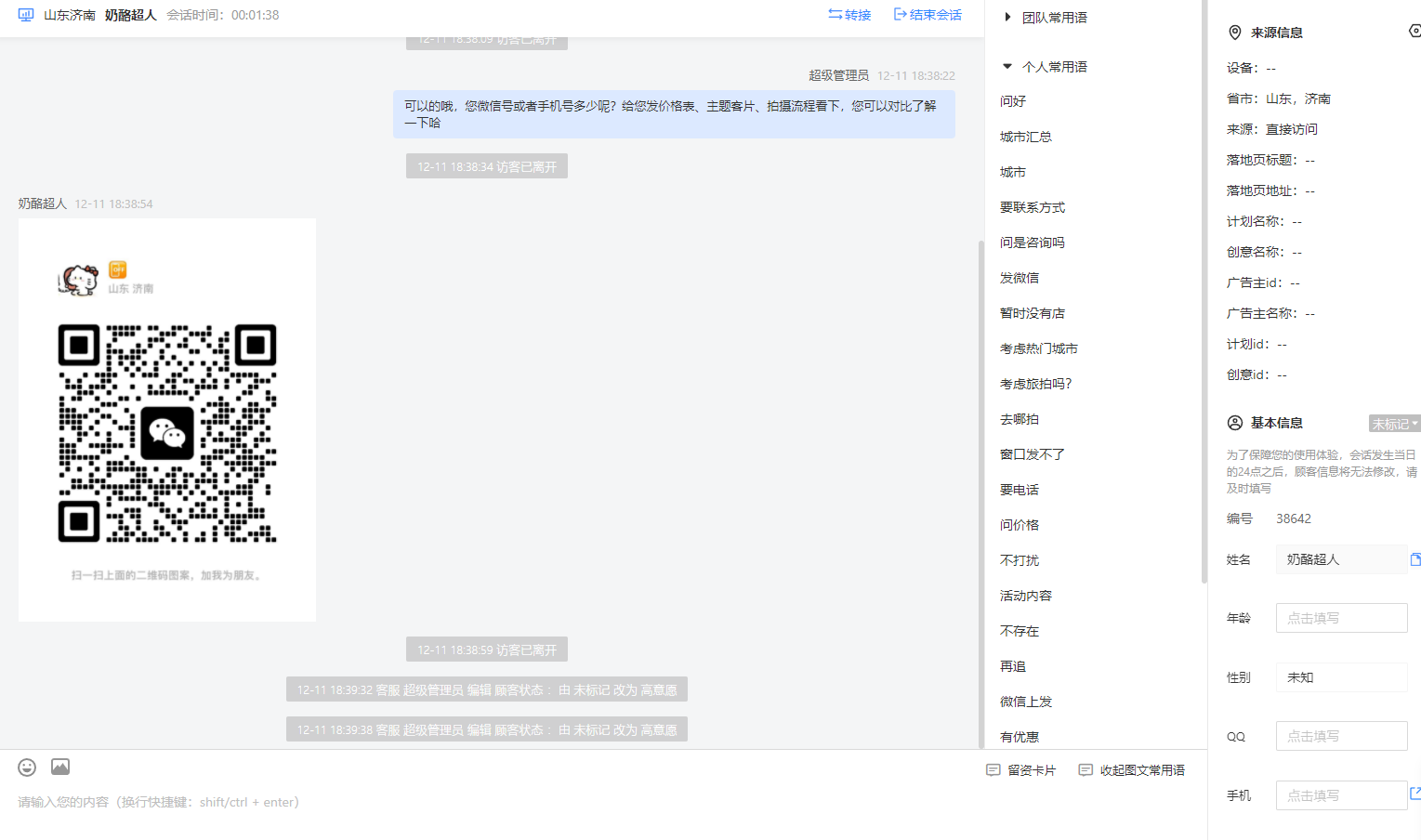
Task: Click the user icon by 基本信息
Action: (1235, 423)
